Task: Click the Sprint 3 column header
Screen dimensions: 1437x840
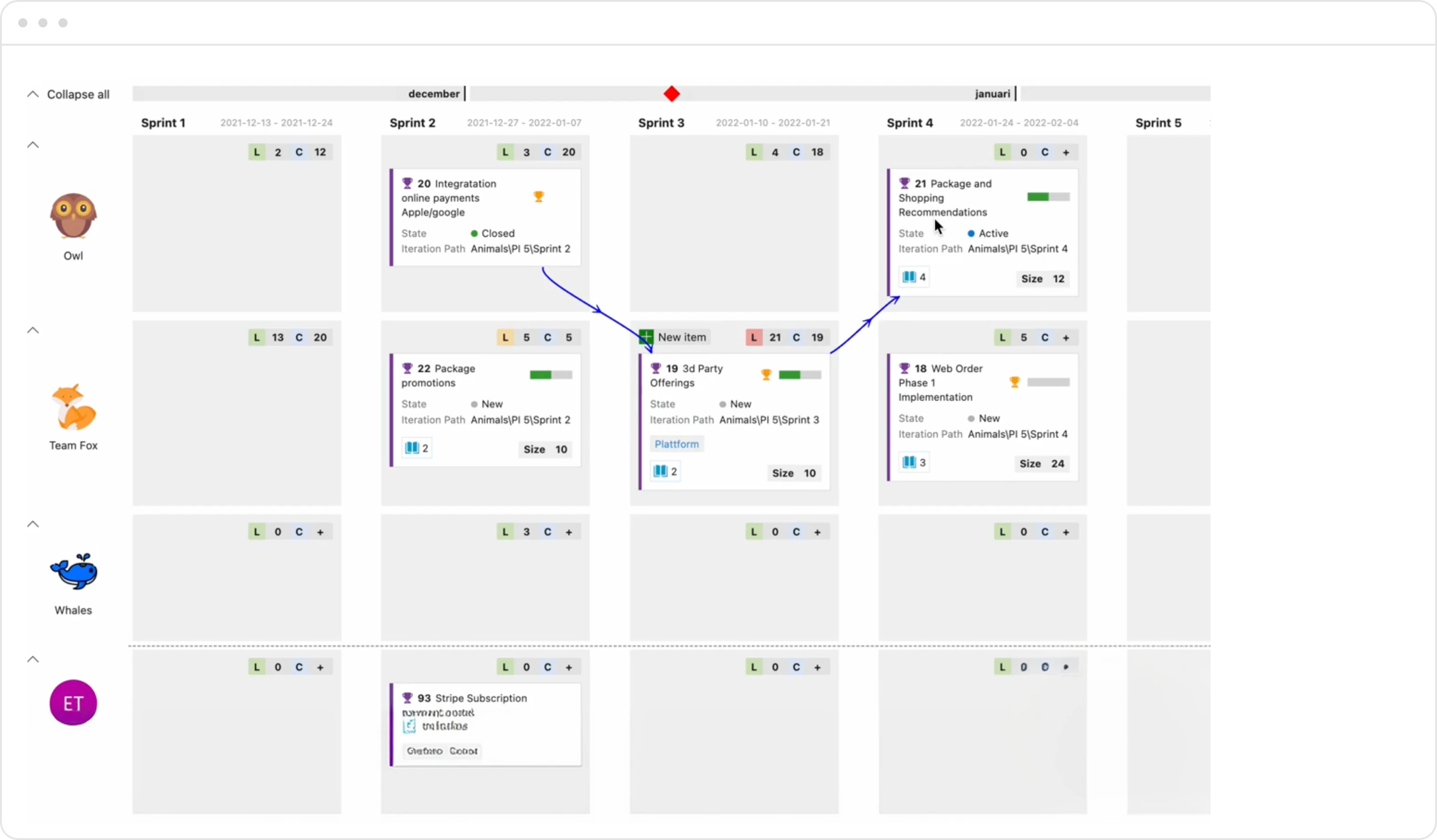Action: tap(661, 123)
